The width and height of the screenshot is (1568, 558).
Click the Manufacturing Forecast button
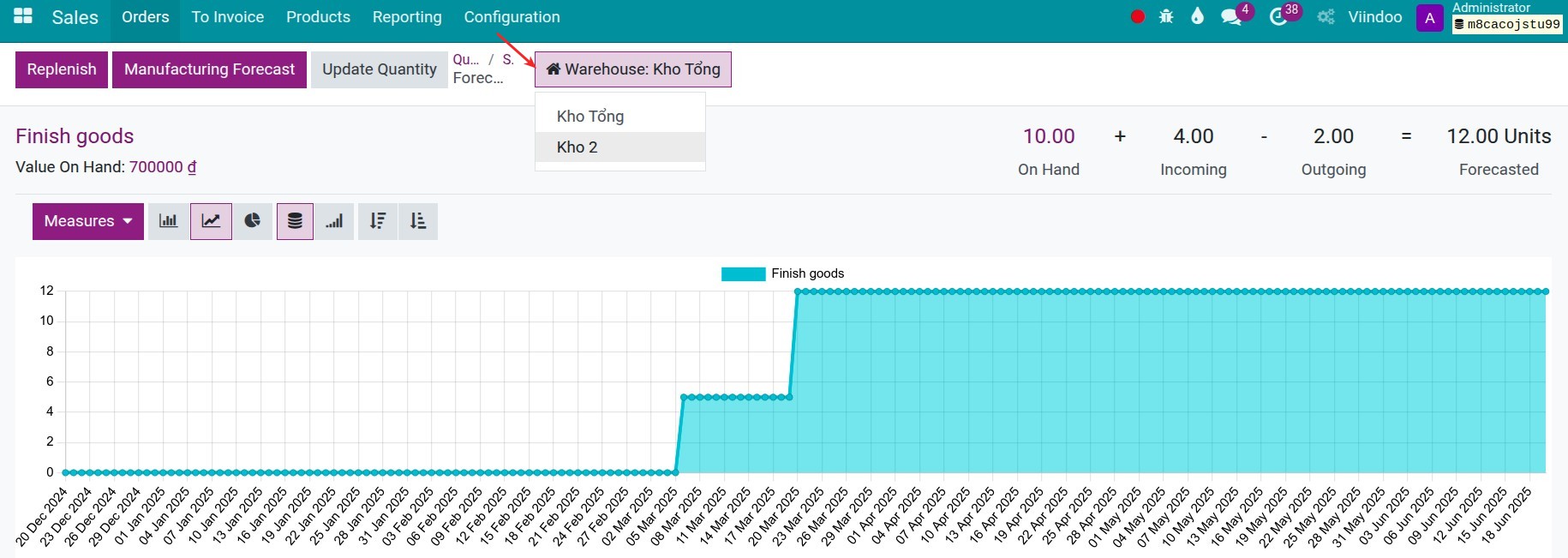point(209,69)
